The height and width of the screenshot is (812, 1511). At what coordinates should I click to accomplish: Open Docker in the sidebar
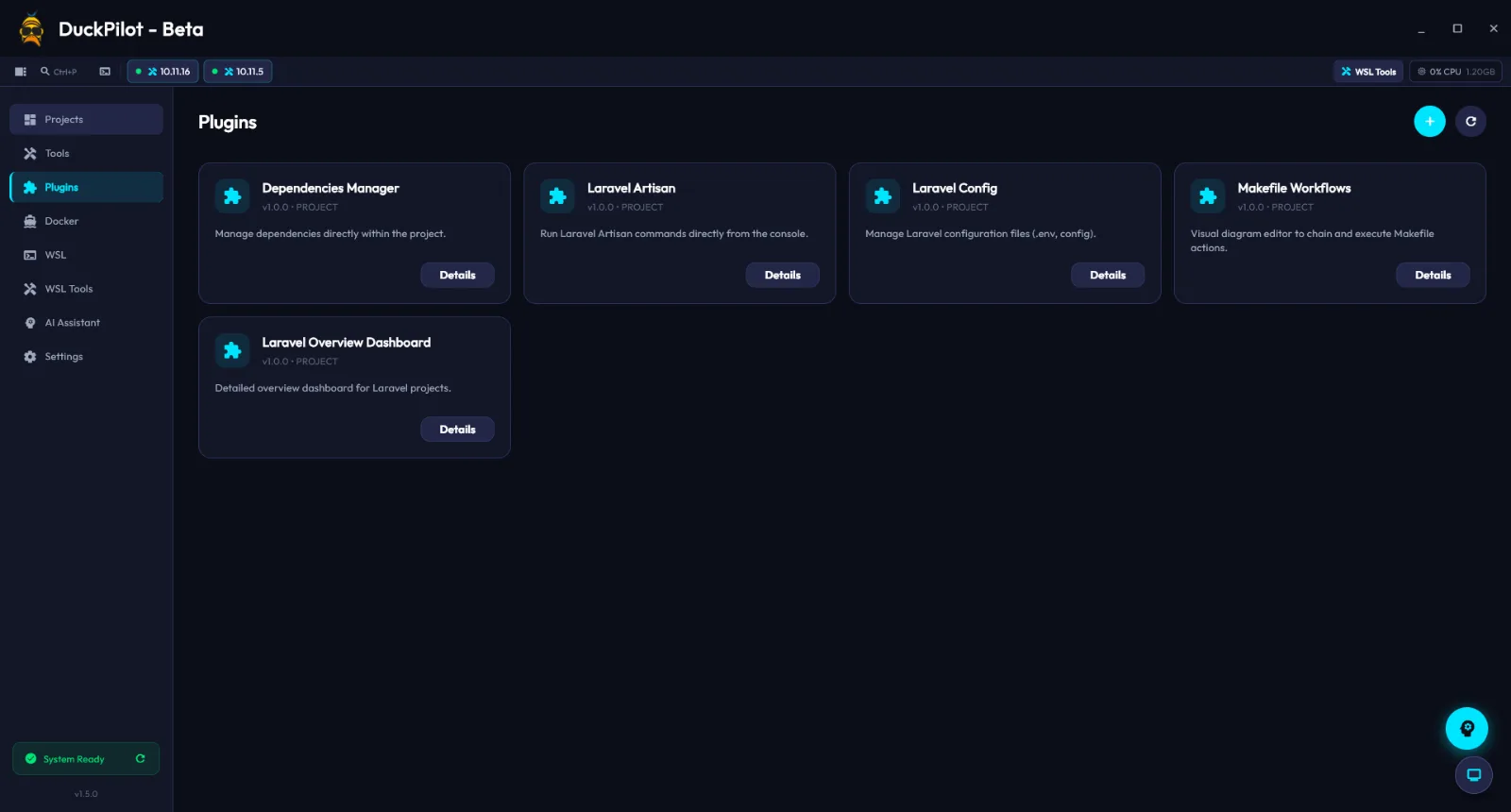pyautogui.click(x=86, y=221)
